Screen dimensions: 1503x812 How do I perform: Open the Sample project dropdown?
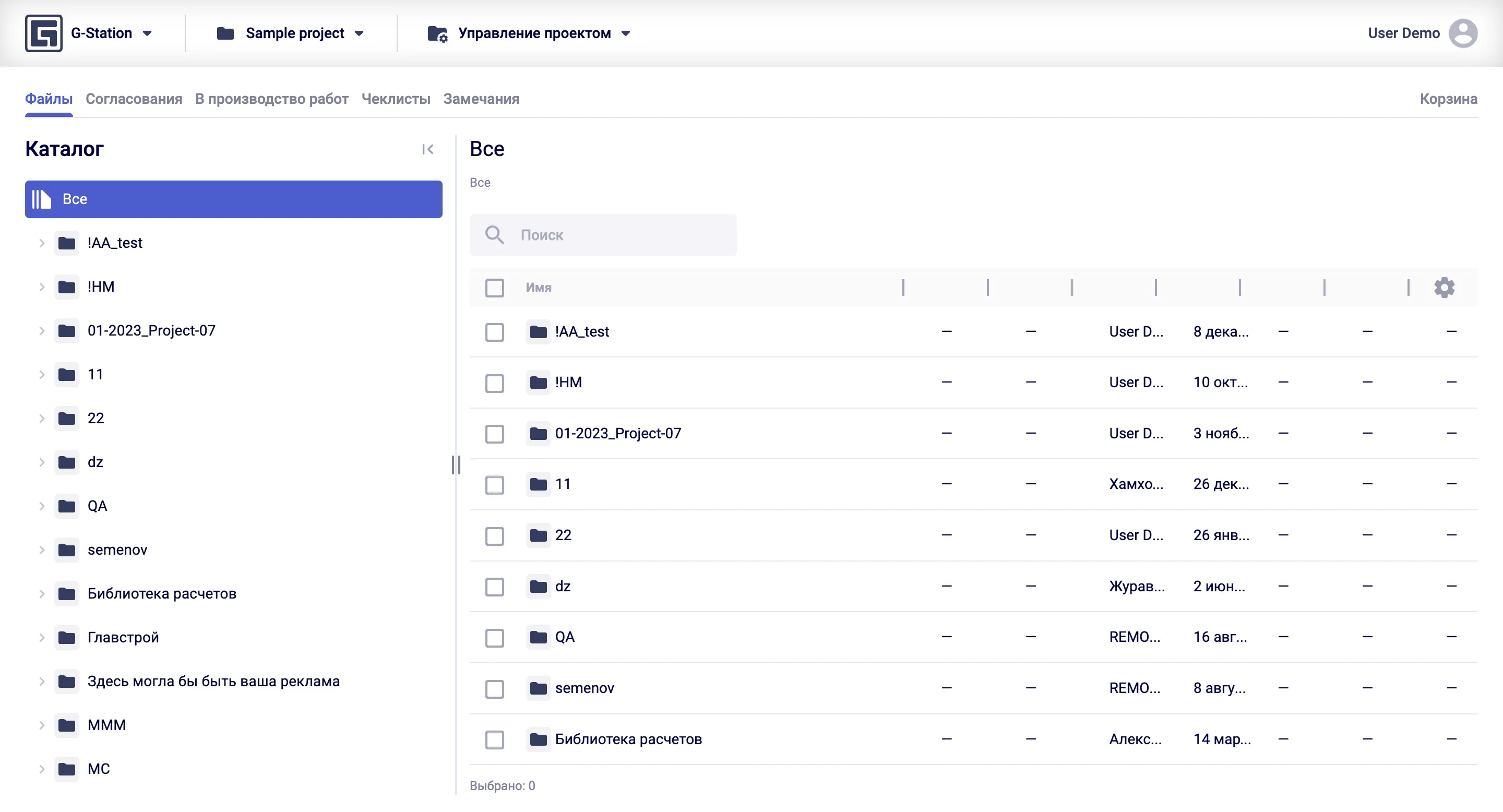tap(358, 33)
